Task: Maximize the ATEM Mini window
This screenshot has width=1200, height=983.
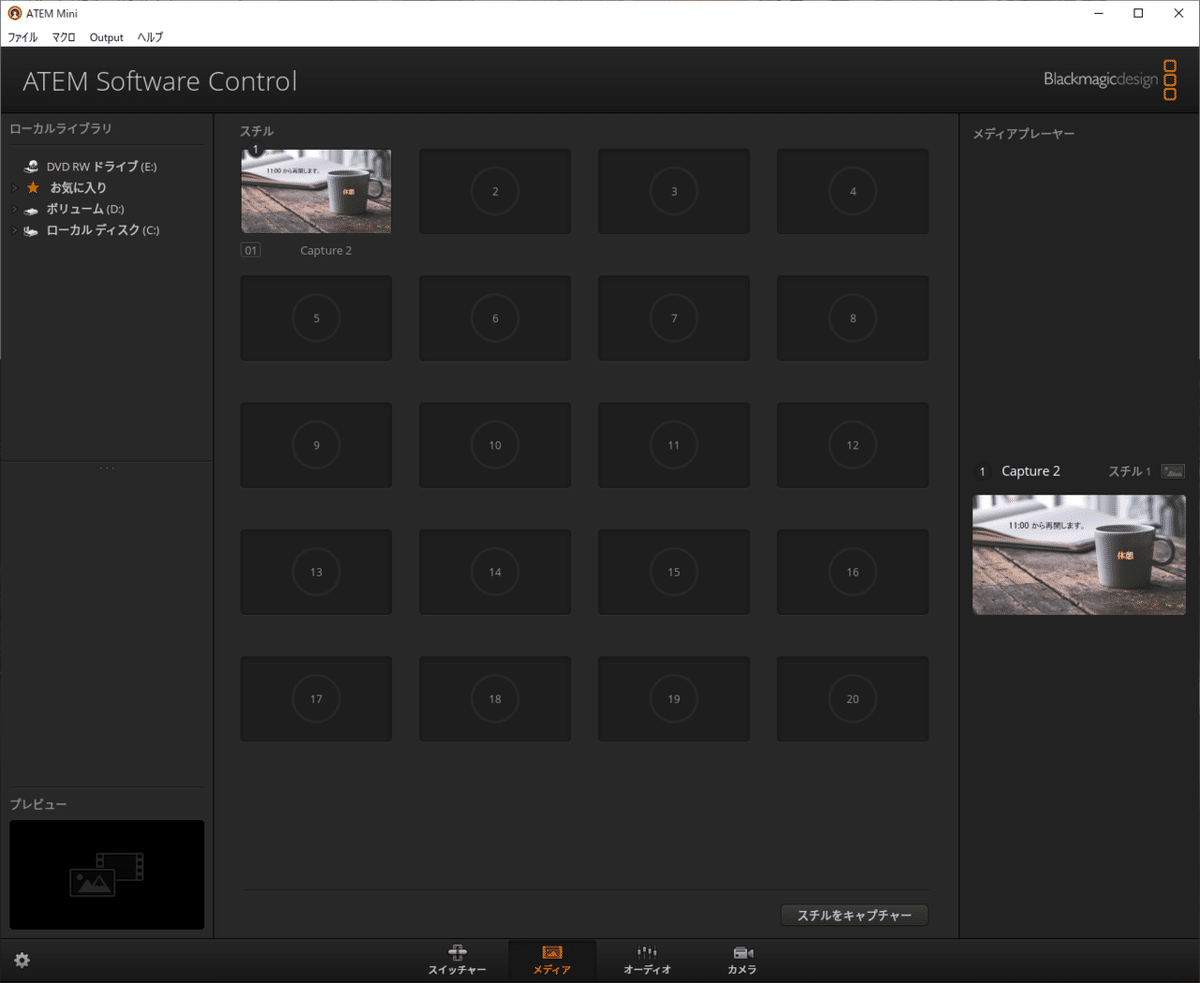Action: pyautogui.click(x=1138, y=13)
